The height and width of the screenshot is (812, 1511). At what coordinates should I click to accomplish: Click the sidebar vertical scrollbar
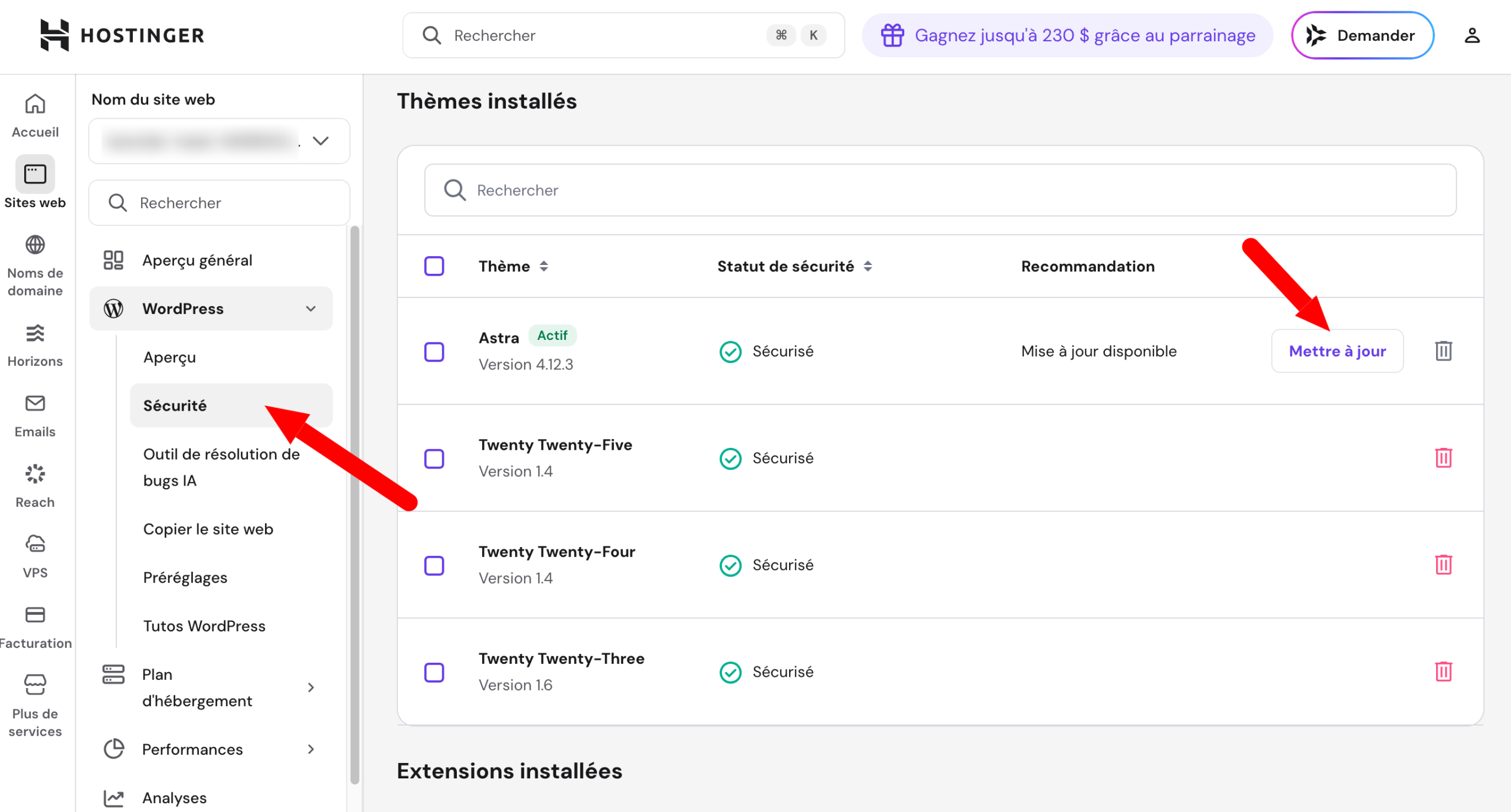[x=355, y=505]
